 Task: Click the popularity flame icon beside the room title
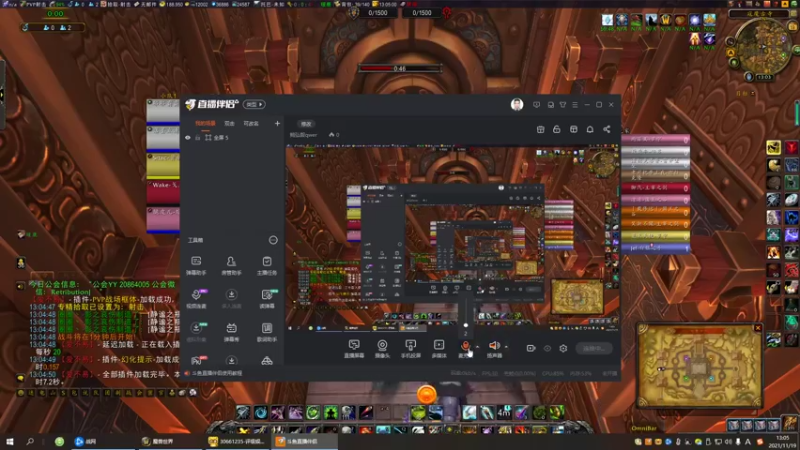(331, 135)
